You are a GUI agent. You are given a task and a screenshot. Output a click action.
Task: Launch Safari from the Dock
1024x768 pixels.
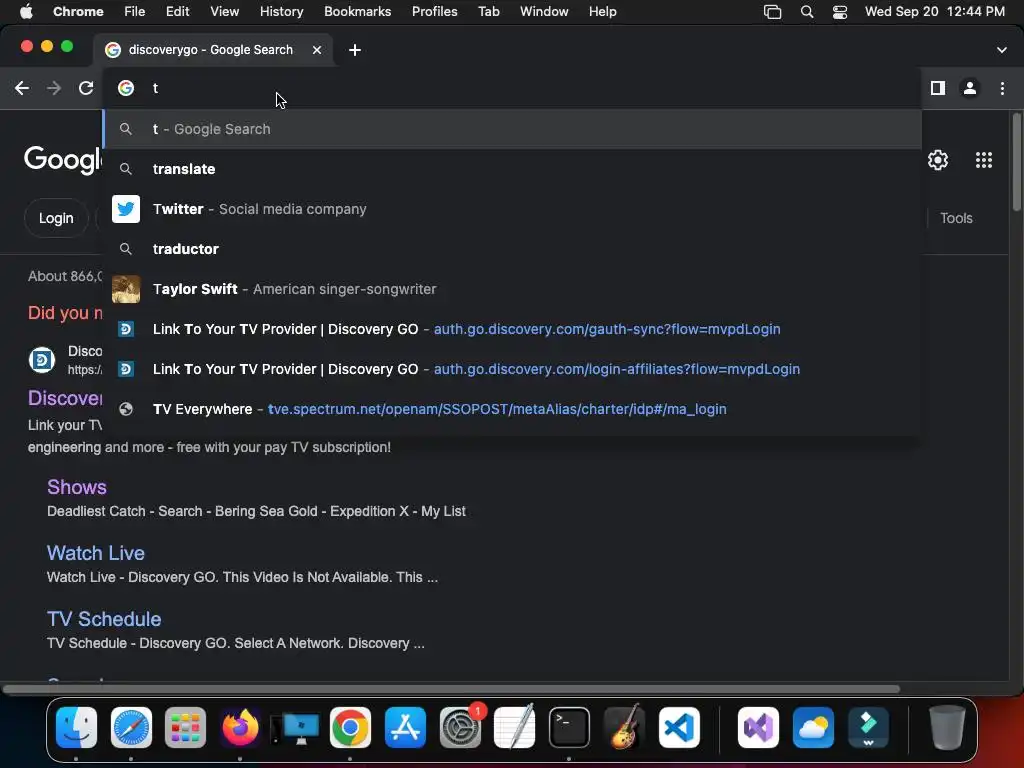coord(131,728)
